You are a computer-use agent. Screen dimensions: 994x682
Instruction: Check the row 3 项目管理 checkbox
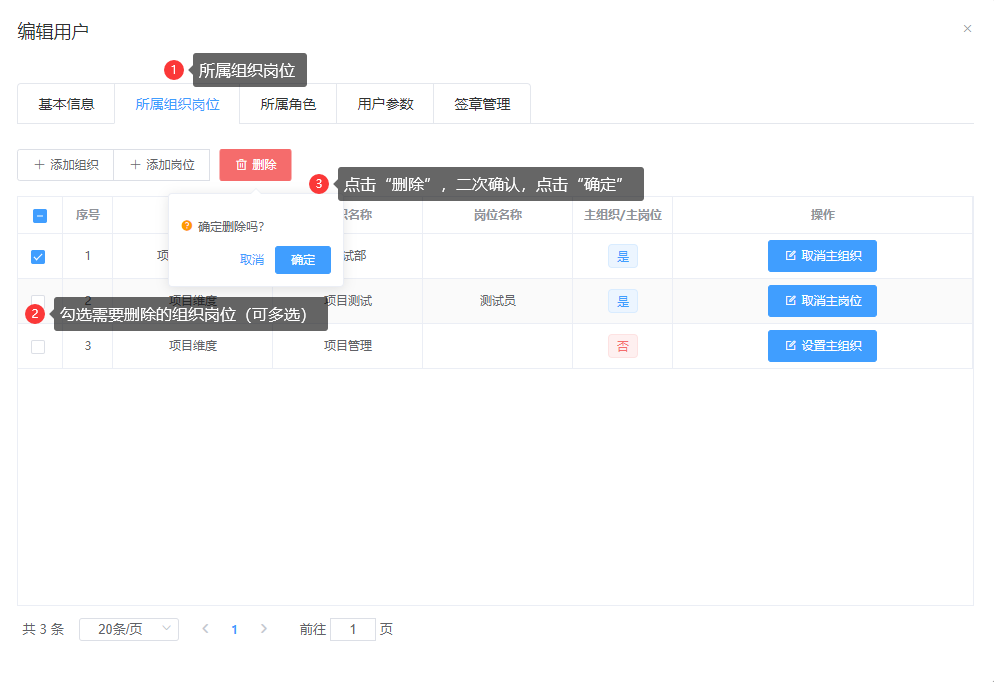click(38, 347)
